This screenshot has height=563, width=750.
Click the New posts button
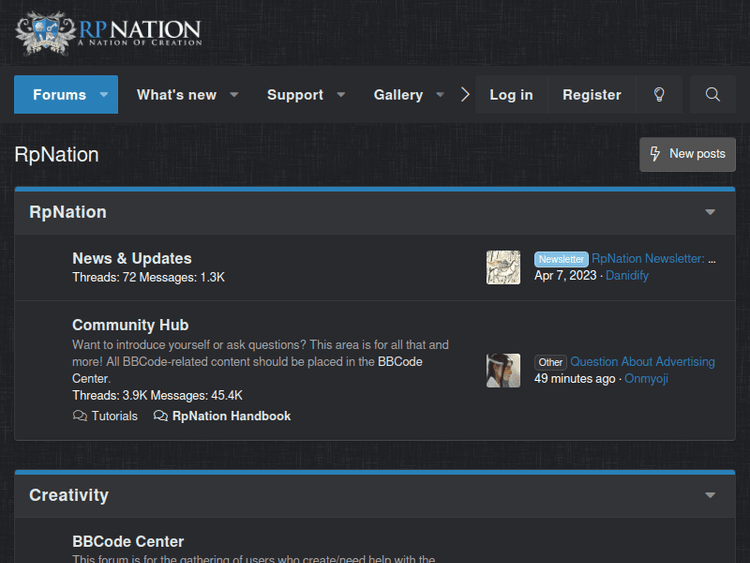(687, 154)
